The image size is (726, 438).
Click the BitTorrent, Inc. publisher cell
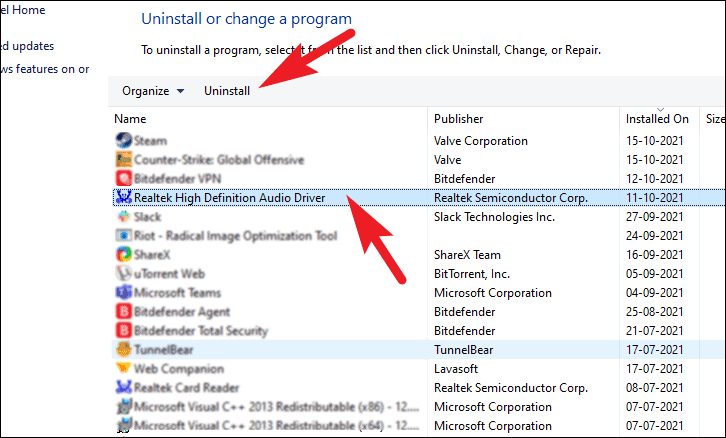pos(472,274)
